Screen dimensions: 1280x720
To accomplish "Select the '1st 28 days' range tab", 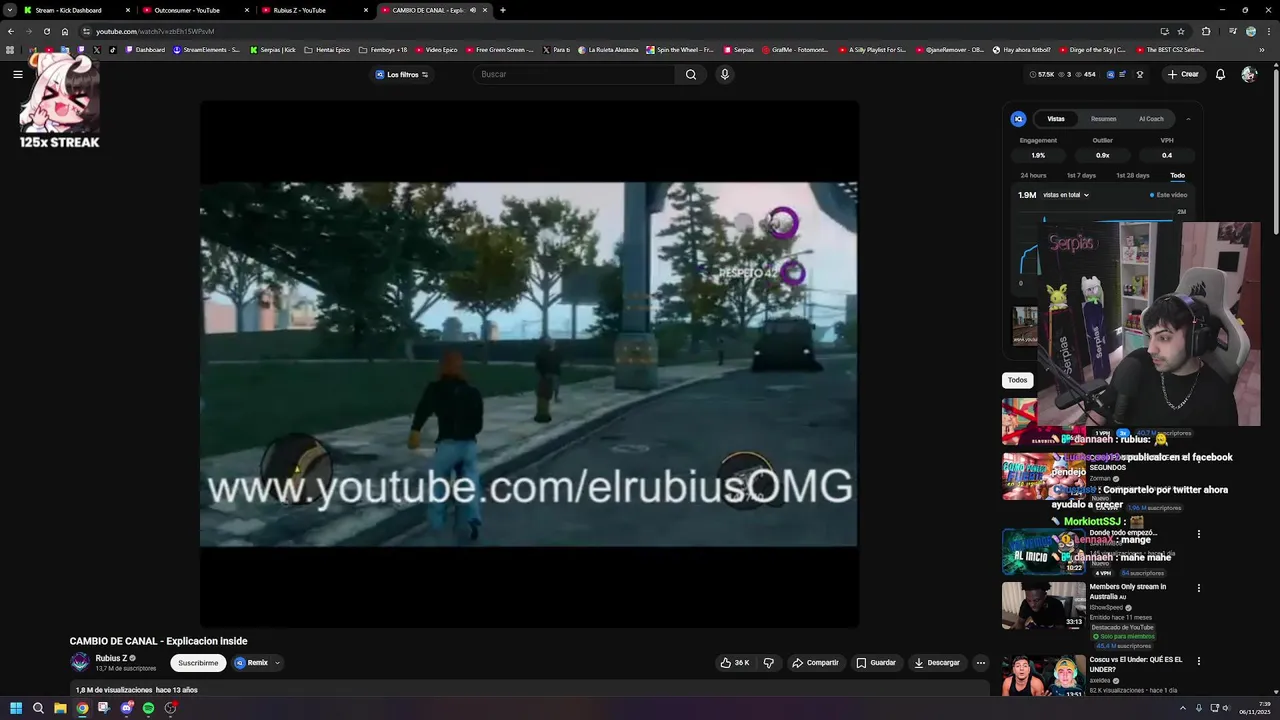I will point(1133,176).
